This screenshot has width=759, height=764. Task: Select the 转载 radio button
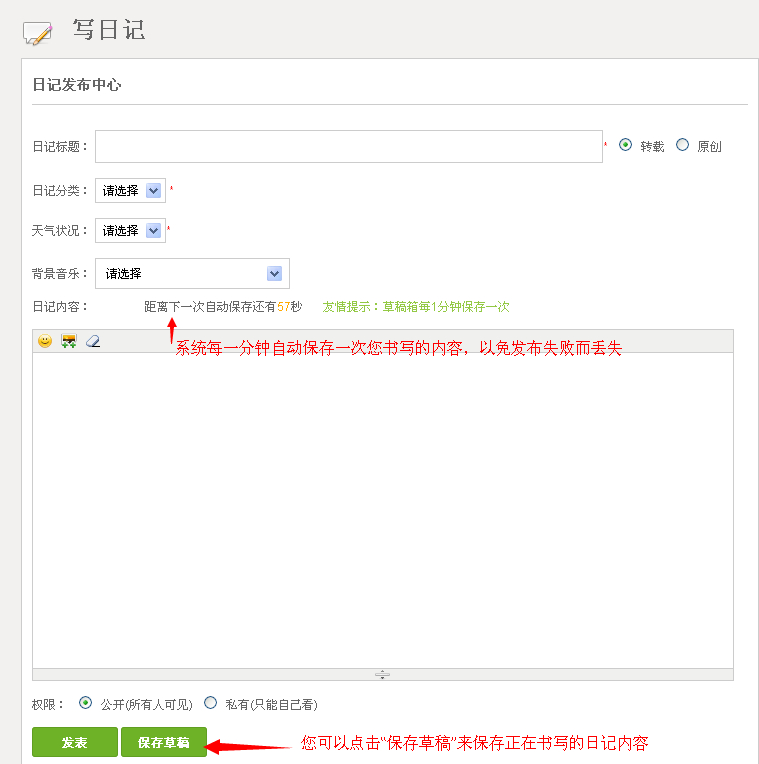[626, 145]
